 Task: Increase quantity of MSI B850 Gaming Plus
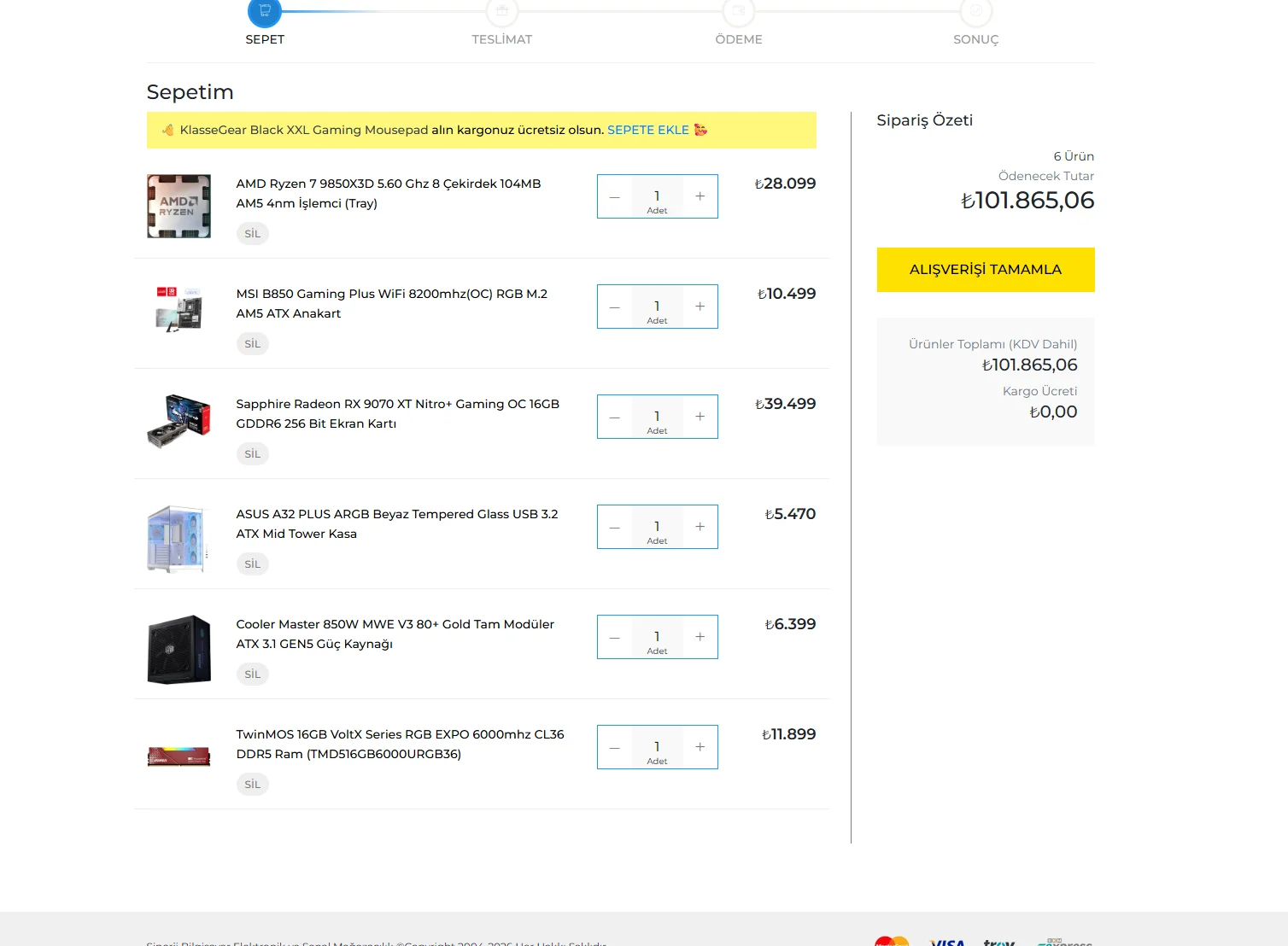[700, 307]
